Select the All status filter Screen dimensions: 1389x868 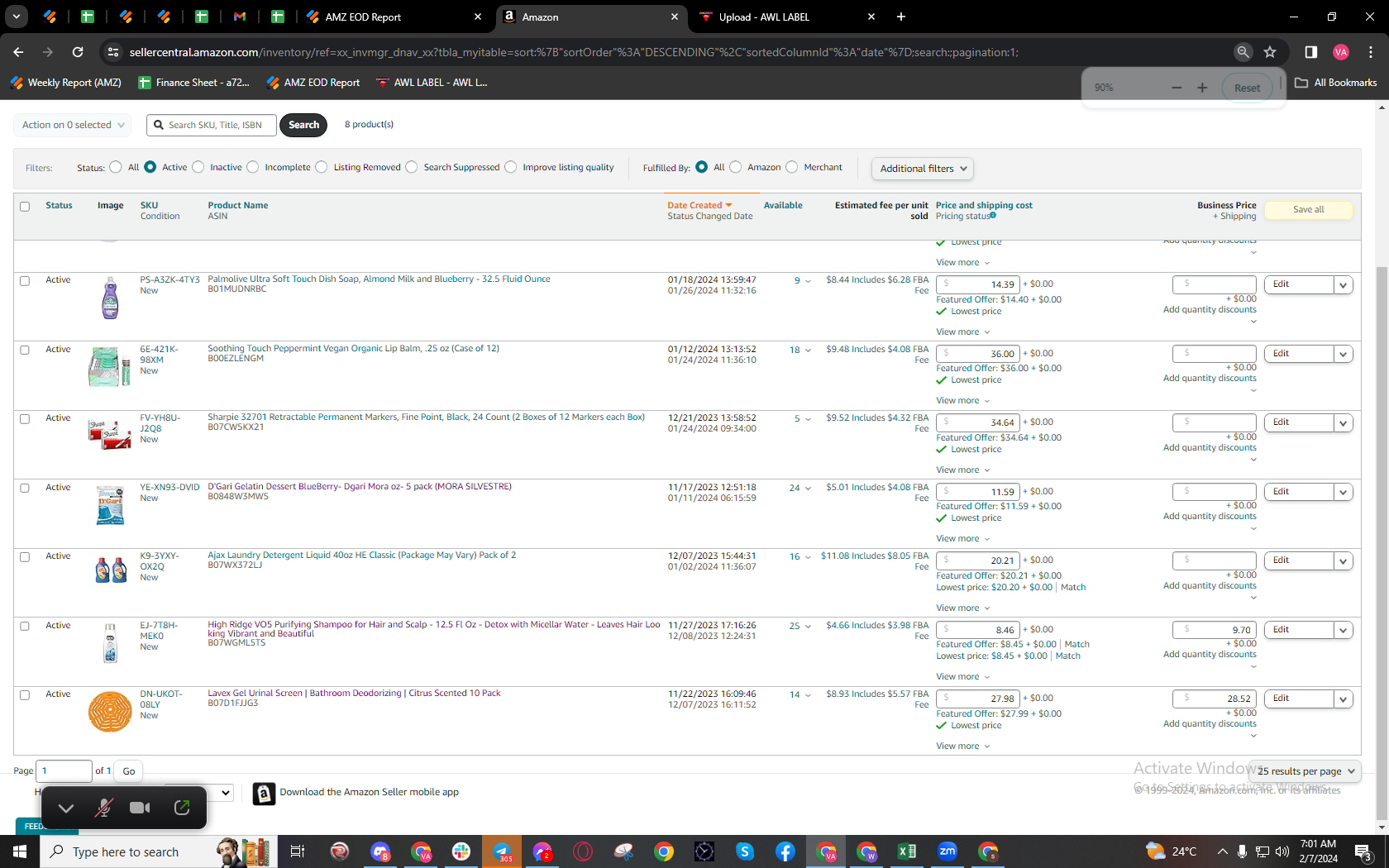click(x=116, y=167)
